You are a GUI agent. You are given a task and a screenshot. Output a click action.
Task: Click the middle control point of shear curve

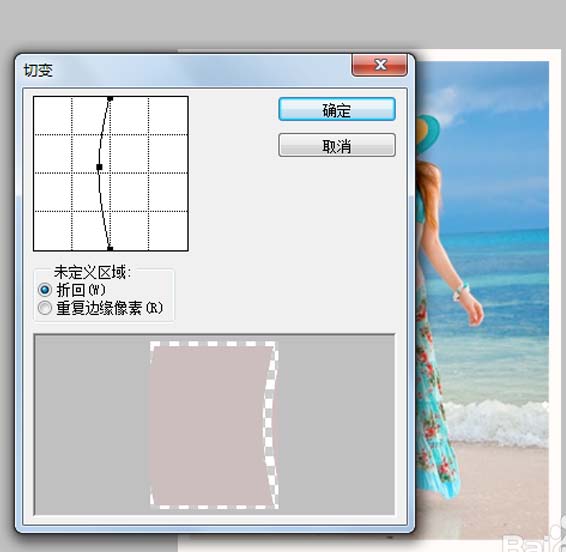pyautogui.click(x=99, y=167)
